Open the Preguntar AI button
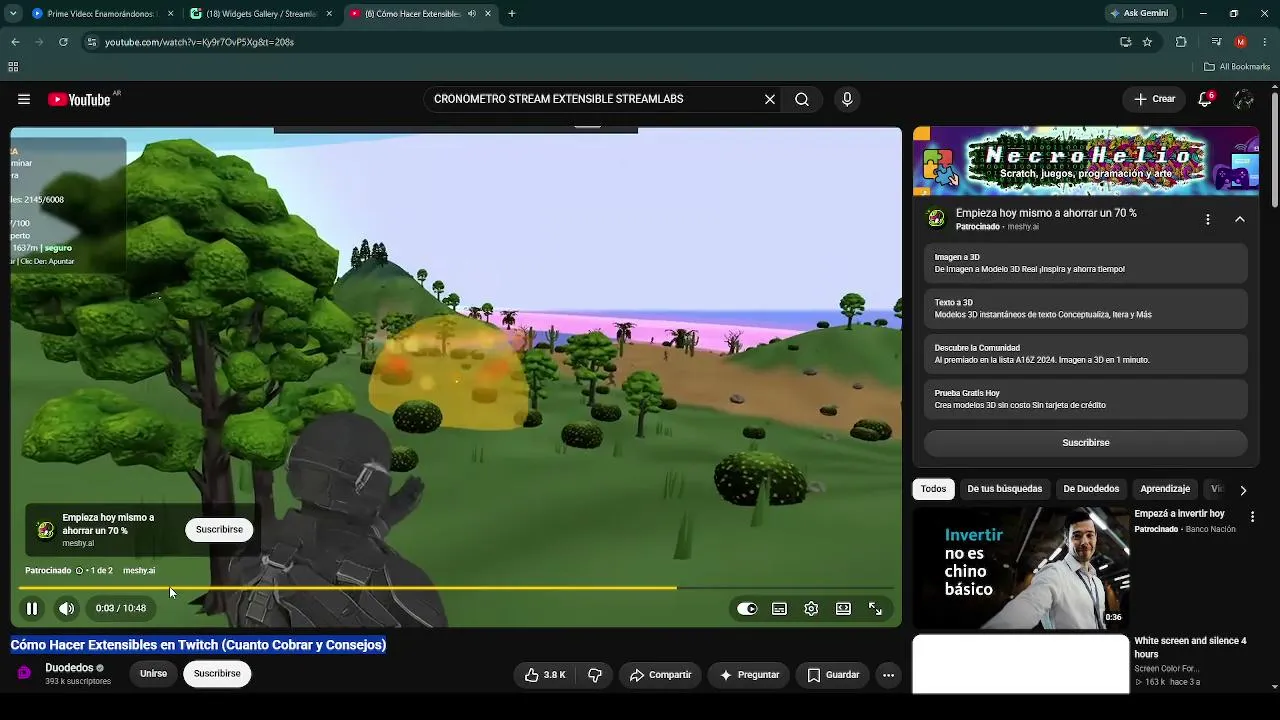This screenshot has height=720, width=1280. 749,675
